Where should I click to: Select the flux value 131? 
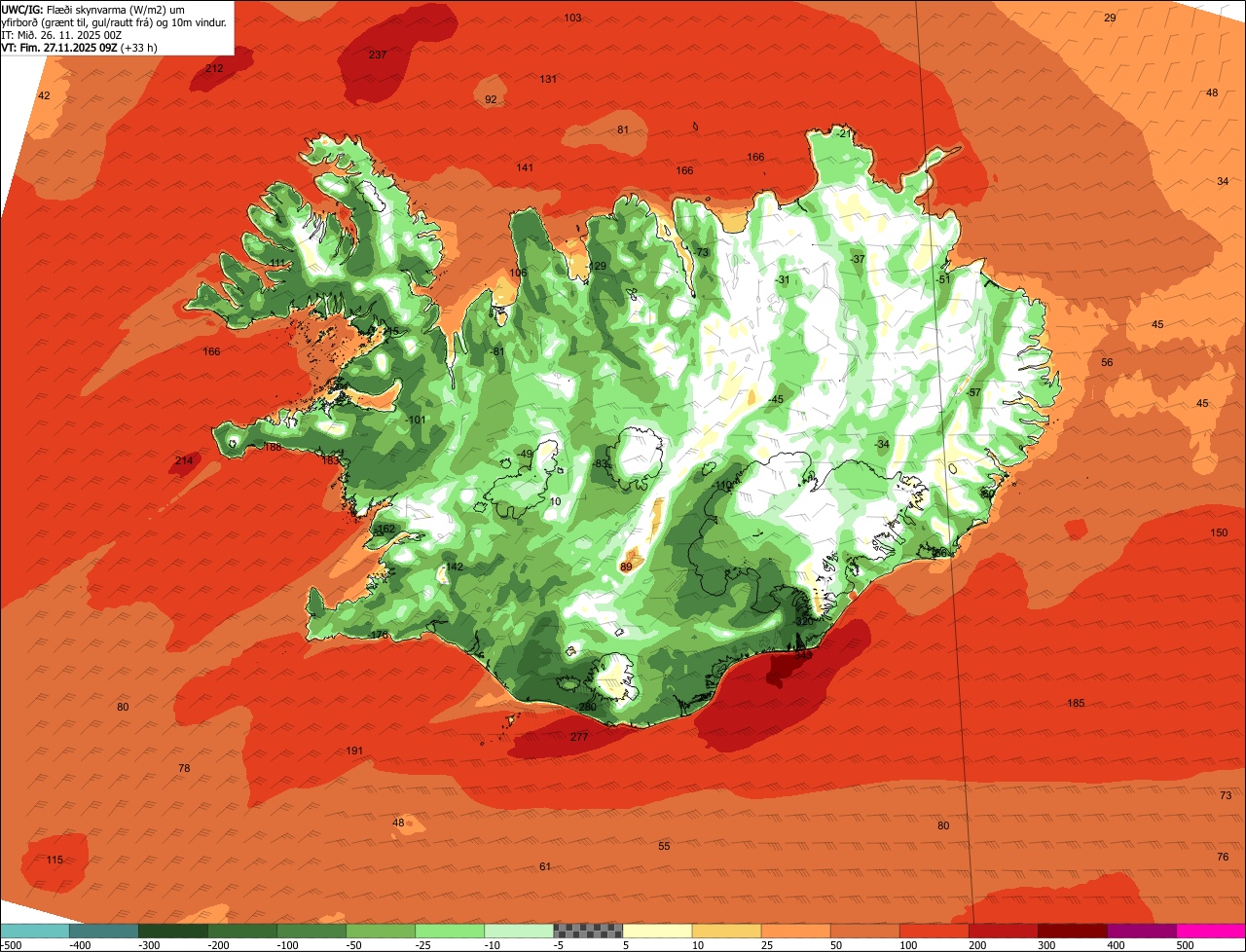[548, 79]
